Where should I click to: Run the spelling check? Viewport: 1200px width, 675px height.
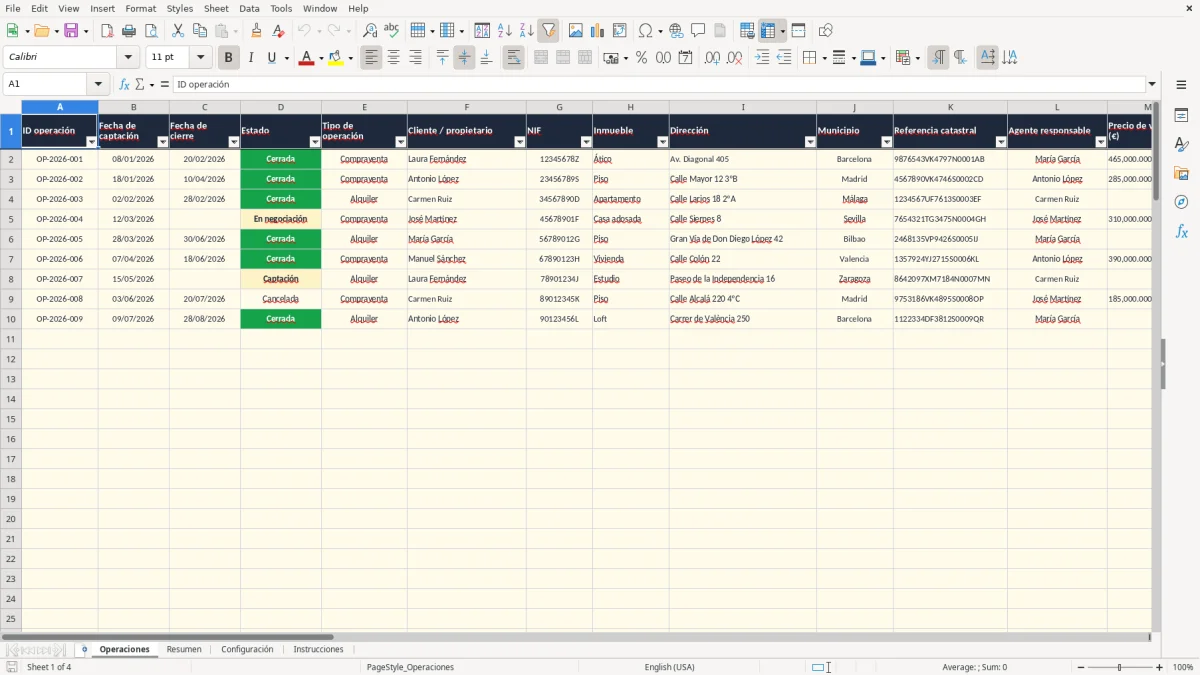[392, 31]
